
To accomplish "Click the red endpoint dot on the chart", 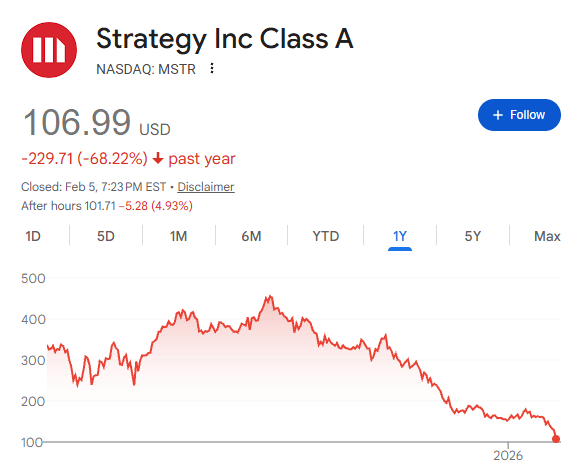I will tap(556, 439).
